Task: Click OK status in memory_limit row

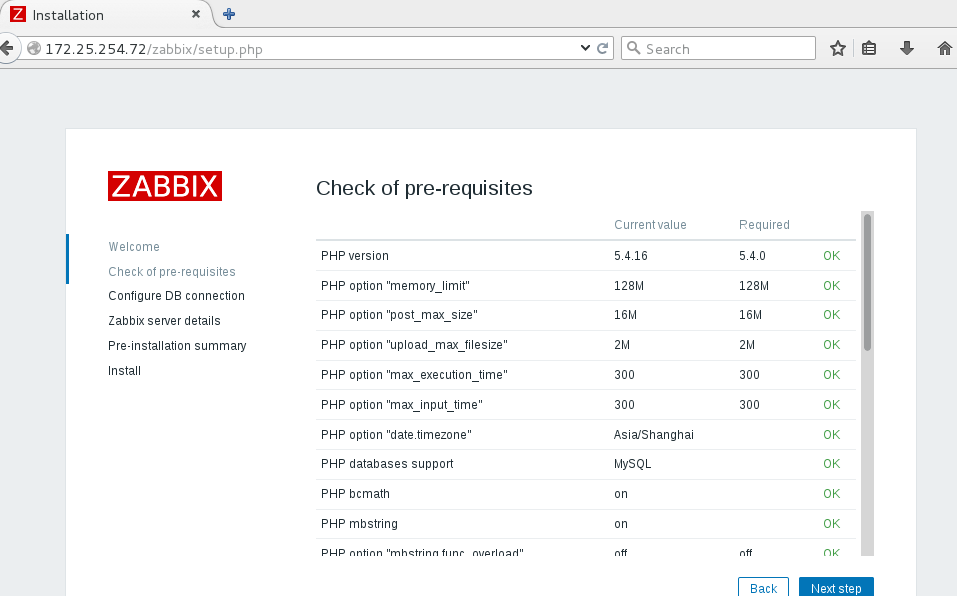Action: coord(831,285)
